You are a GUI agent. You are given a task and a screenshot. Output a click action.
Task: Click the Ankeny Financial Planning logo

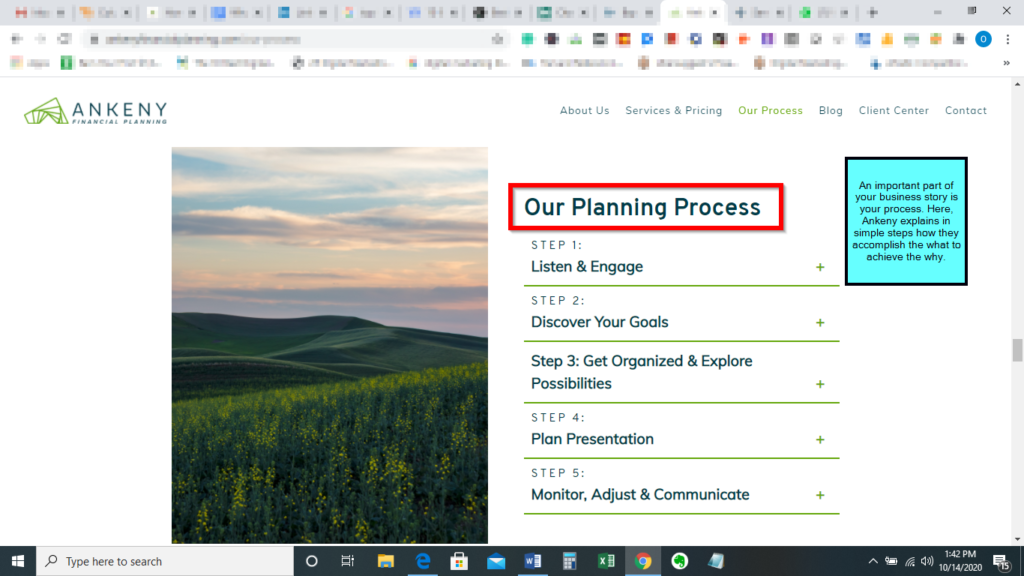[96, 111]
